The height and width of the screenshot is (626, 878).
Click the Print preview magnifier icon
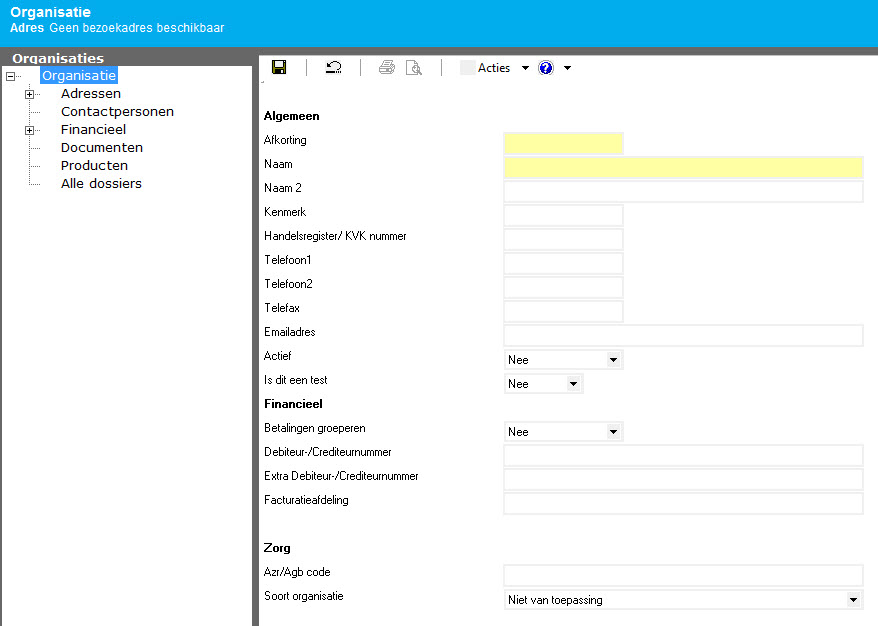413,68
